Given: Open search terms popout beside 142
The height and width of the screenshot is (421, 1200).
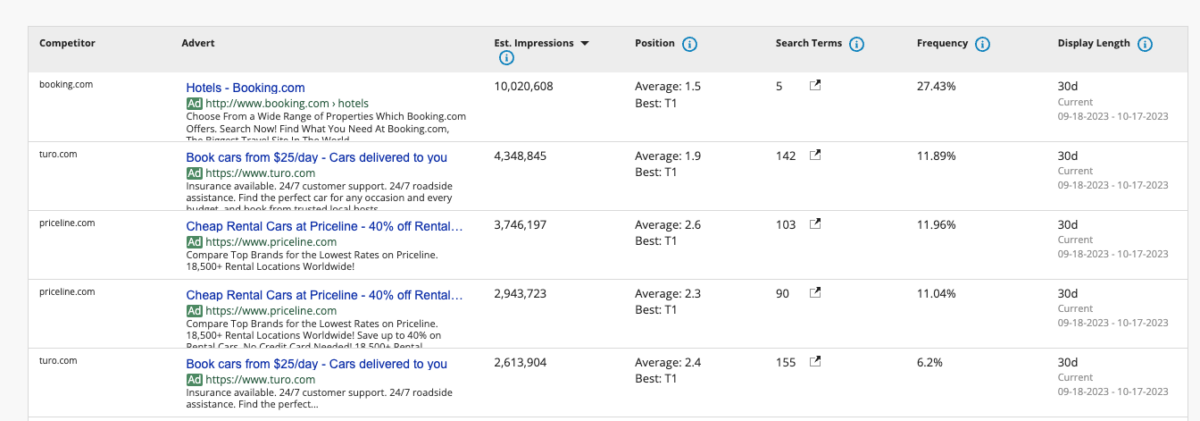Looking at the screenshot, I should (815, 155).
